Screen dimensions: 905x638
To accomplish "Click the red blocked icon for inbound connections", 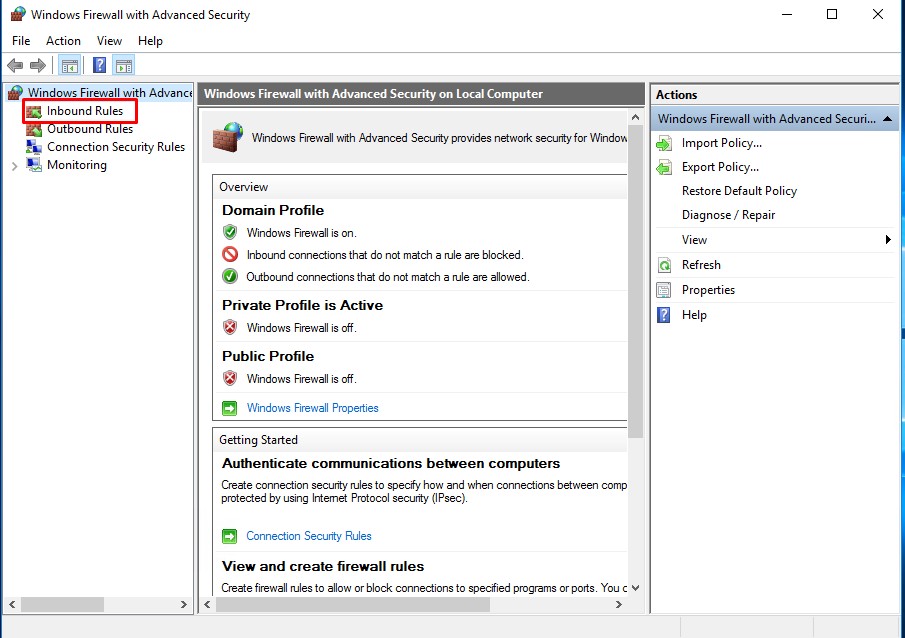I will click(230, 254).
